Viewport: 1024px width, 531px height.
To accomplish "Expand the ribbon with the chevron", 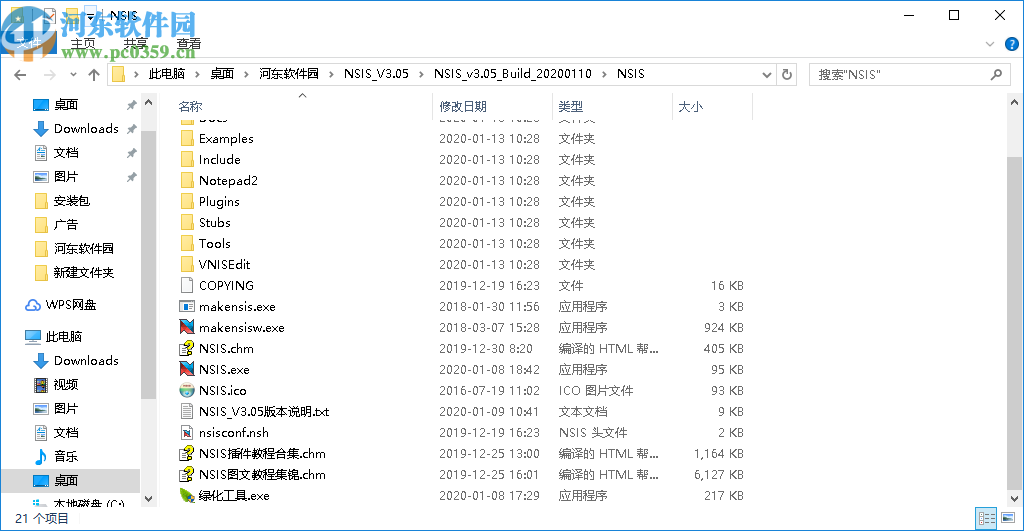I will coord(990,44).
